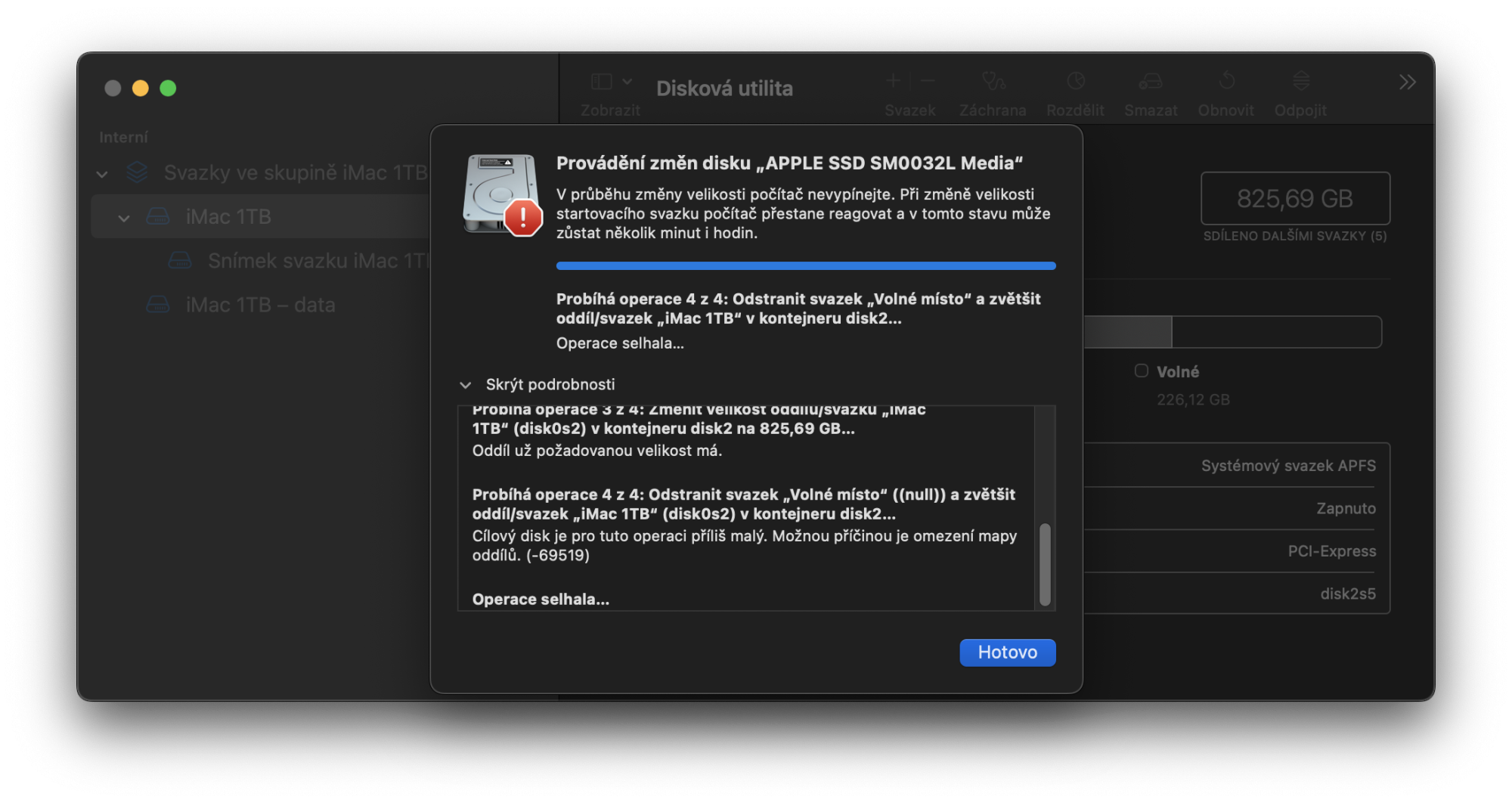1512x803 pixels.
Task: Click the Interní sidebar section header
Action: pos(123,137)
